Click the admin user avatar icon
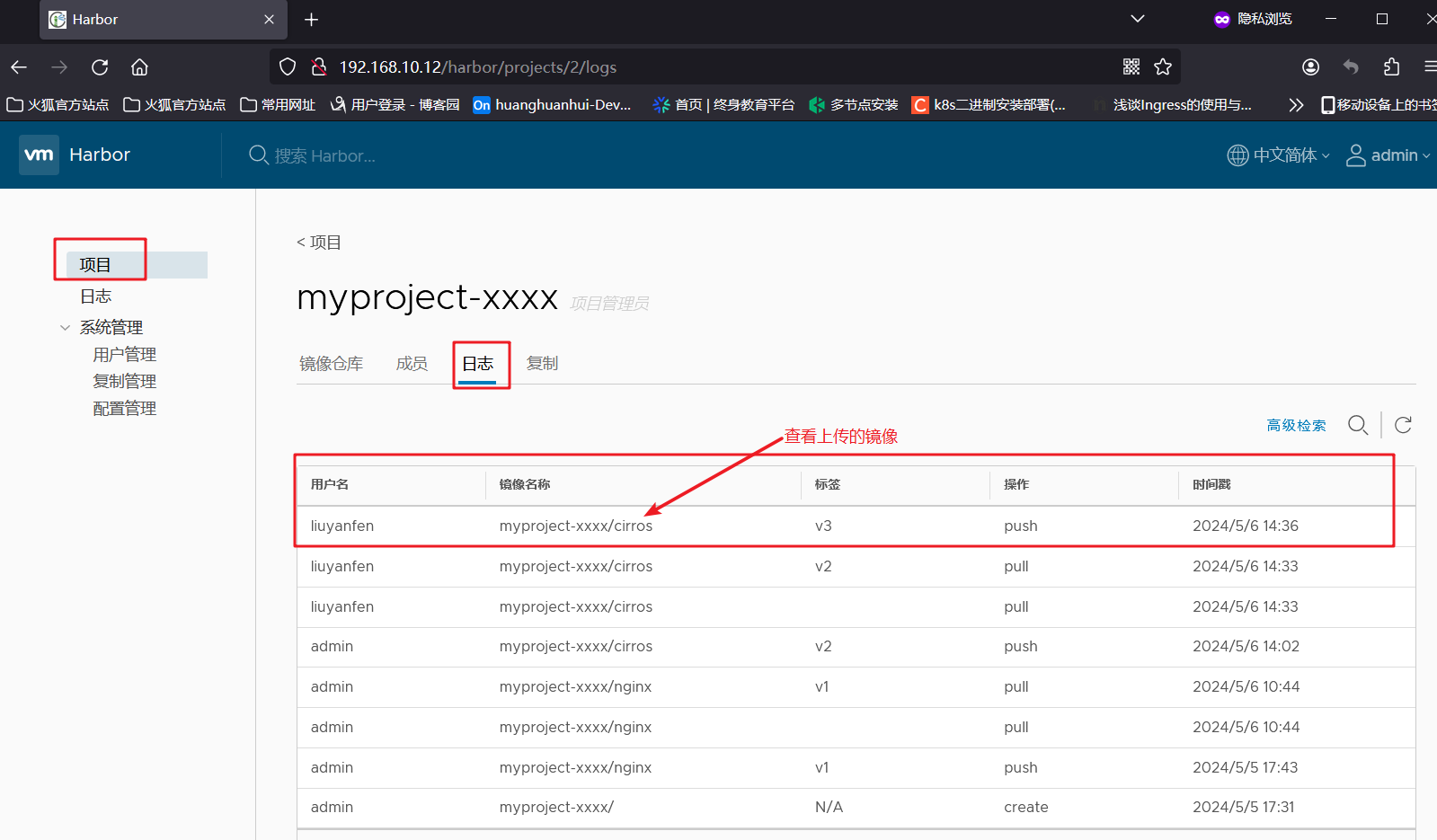1437x840 pixels. 1355,155
